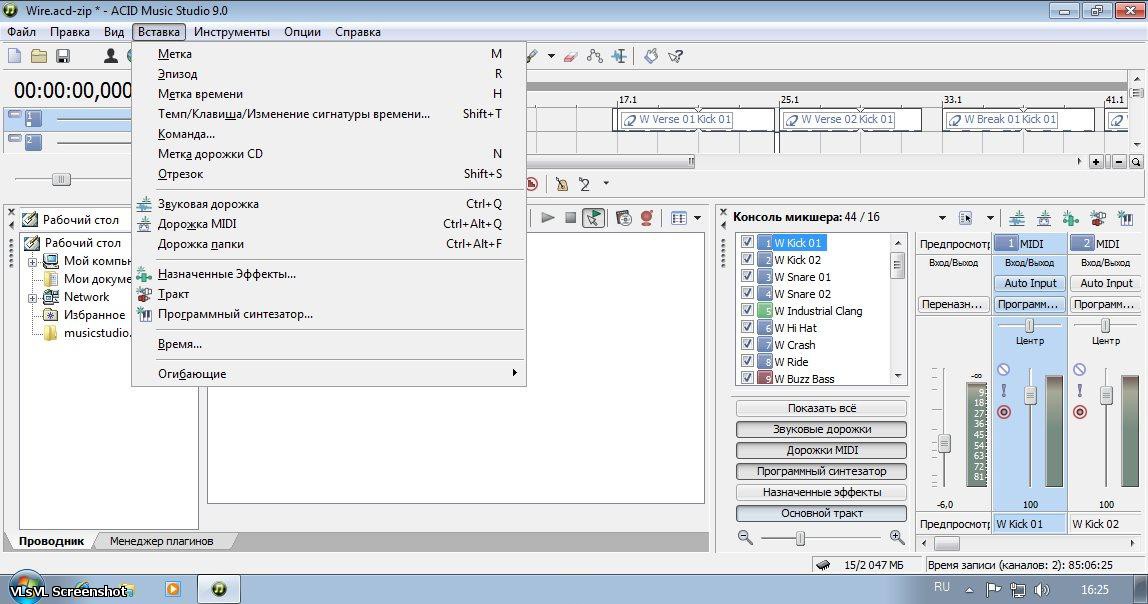Uncheck the W Crash checkbox
The width and height of the screenshot is (1148, 604).
pos(747,343)
